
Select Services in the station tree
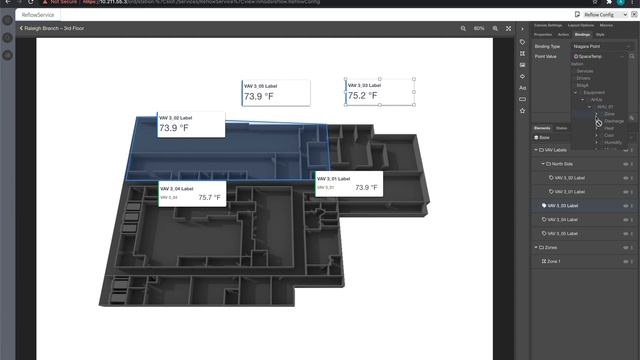click(585, 71)
